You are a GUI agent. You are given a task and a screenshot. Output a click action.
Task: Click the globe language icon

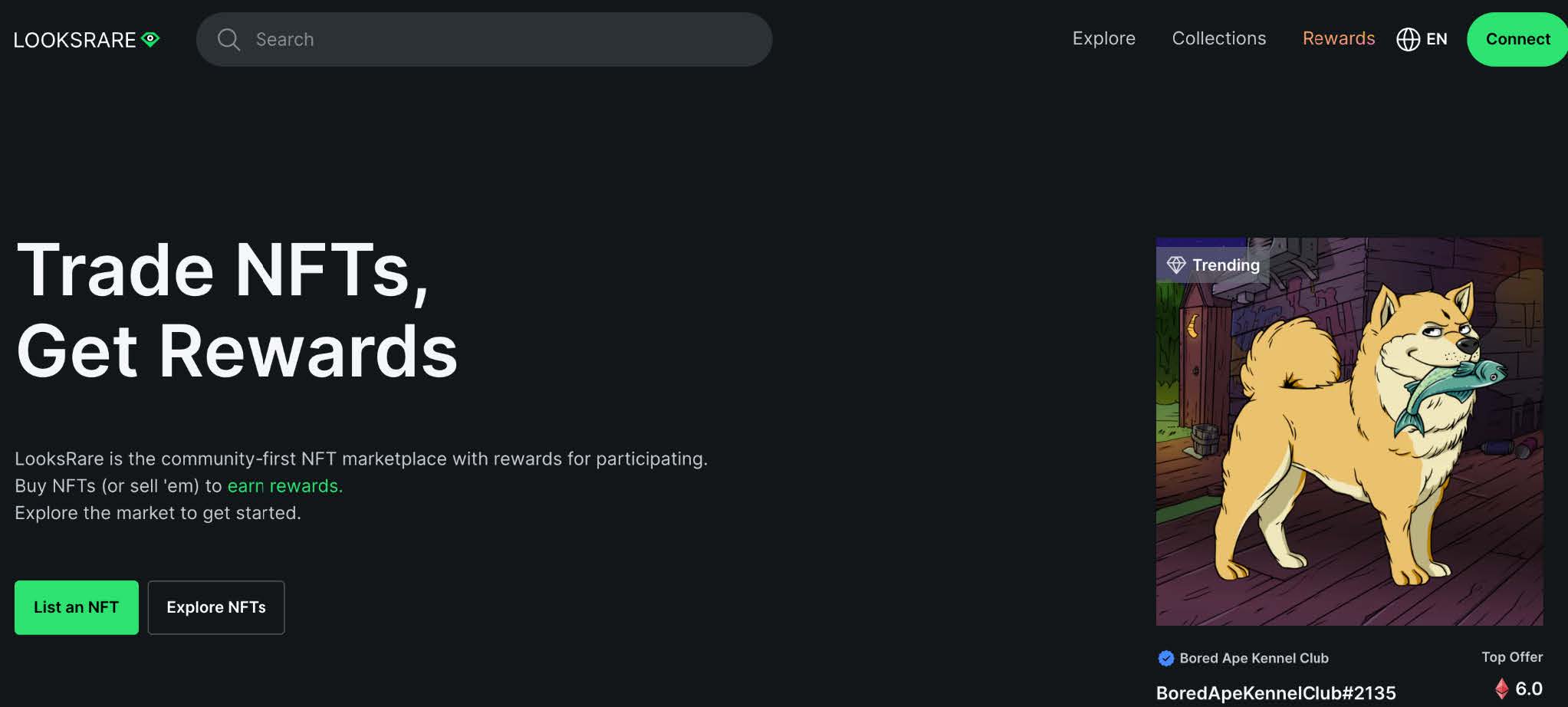pyautogui.click(x=1408, y=39)
